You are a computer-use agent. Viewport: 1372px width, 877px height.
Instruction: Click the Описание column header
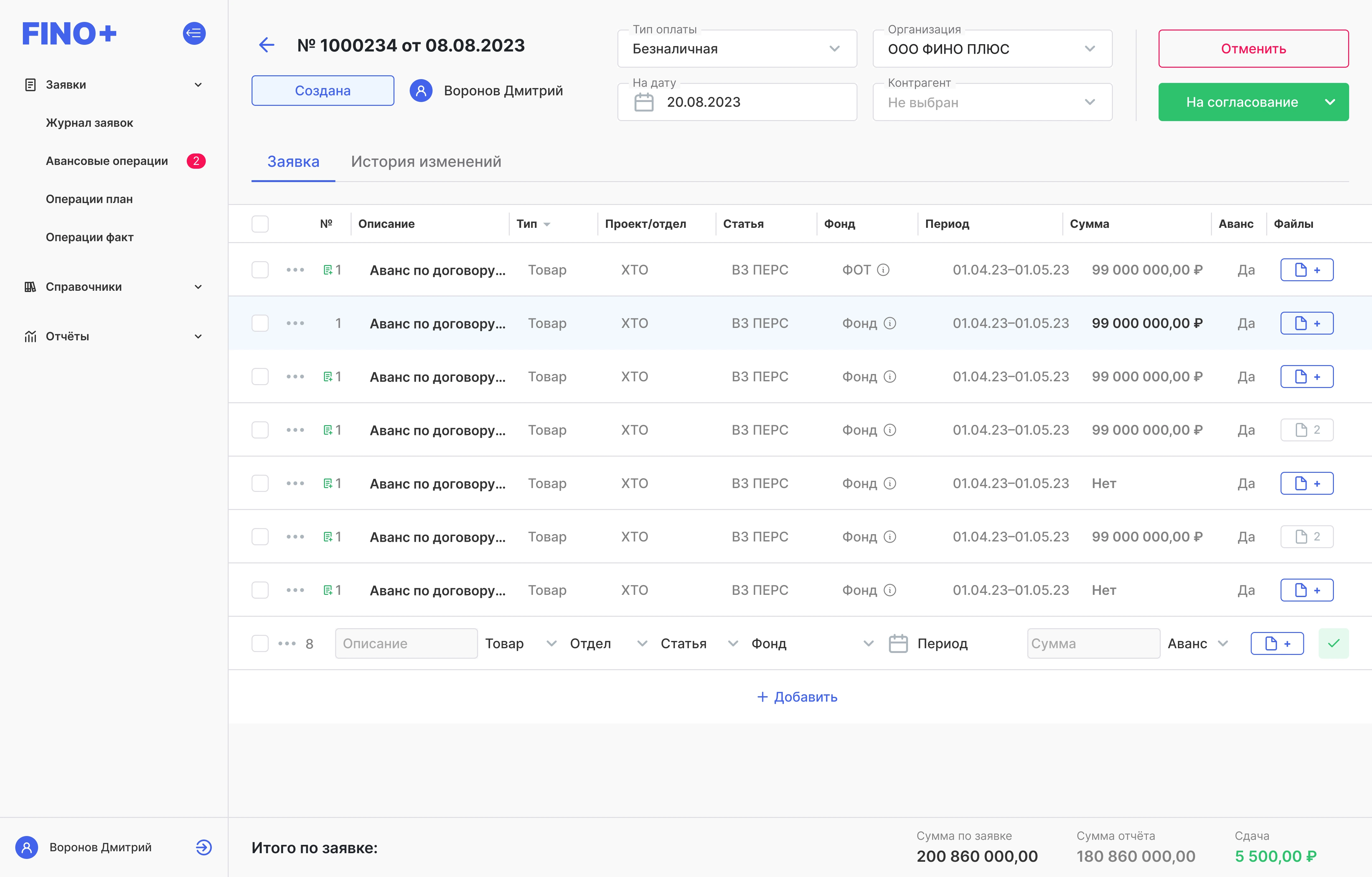(386, 224)
